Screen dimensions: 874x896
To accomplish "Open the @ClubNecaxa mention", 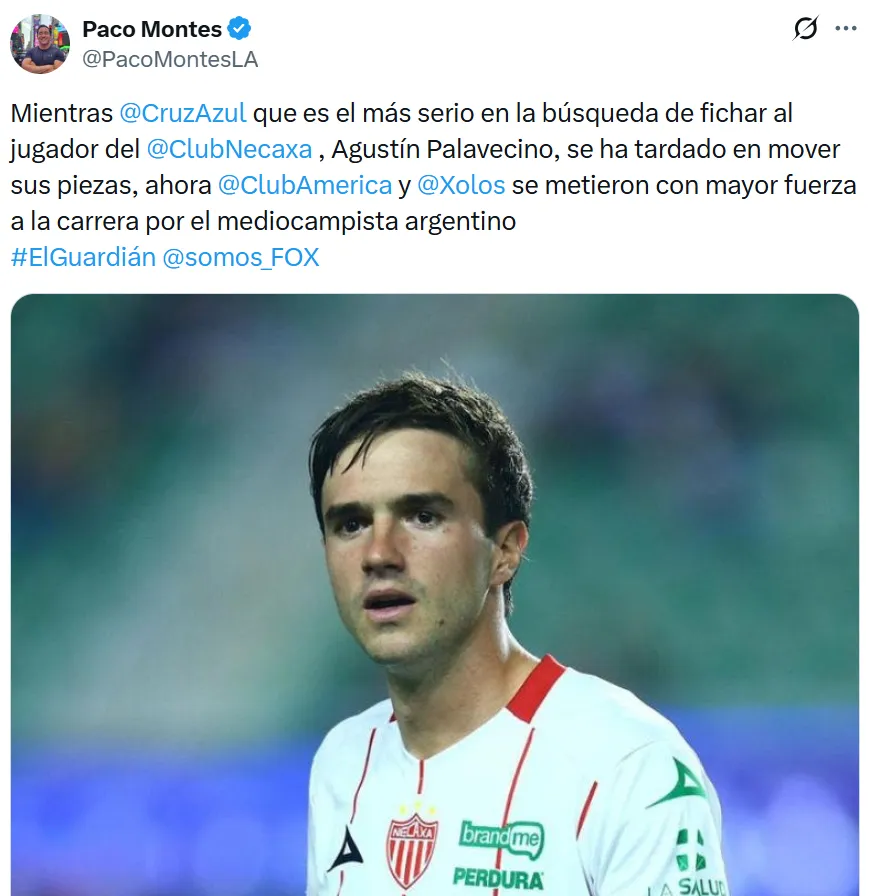I will [229, 150].
